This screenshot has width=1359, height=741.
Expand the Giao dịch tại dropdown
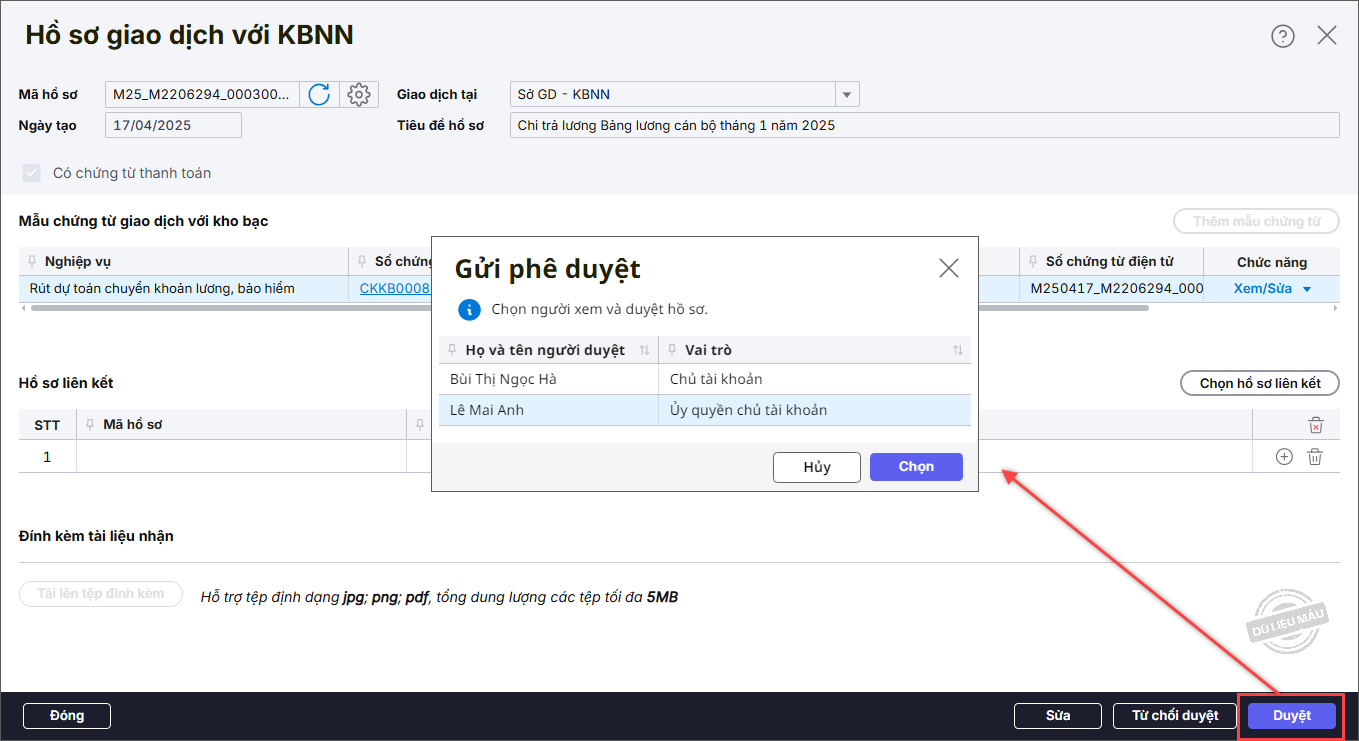click(x=847, y=95)
